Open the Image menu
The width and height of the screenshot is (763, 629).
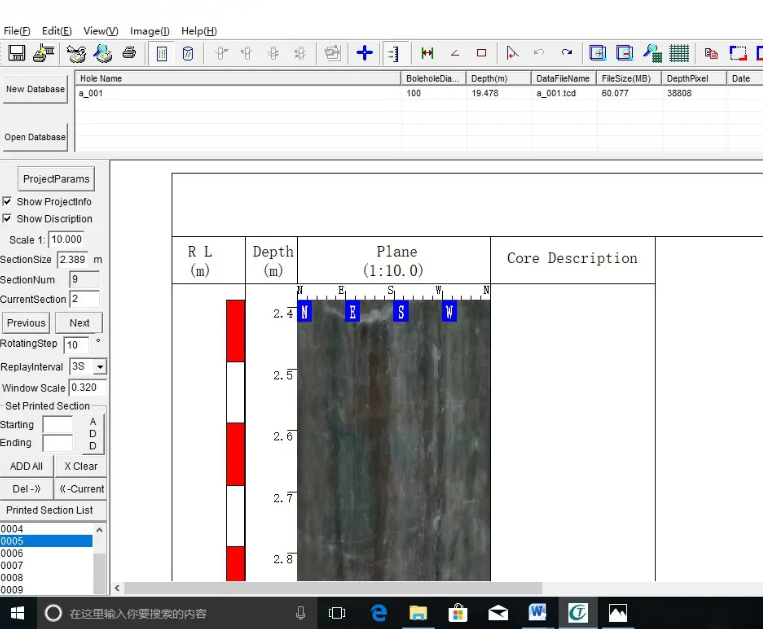point(150,31)
